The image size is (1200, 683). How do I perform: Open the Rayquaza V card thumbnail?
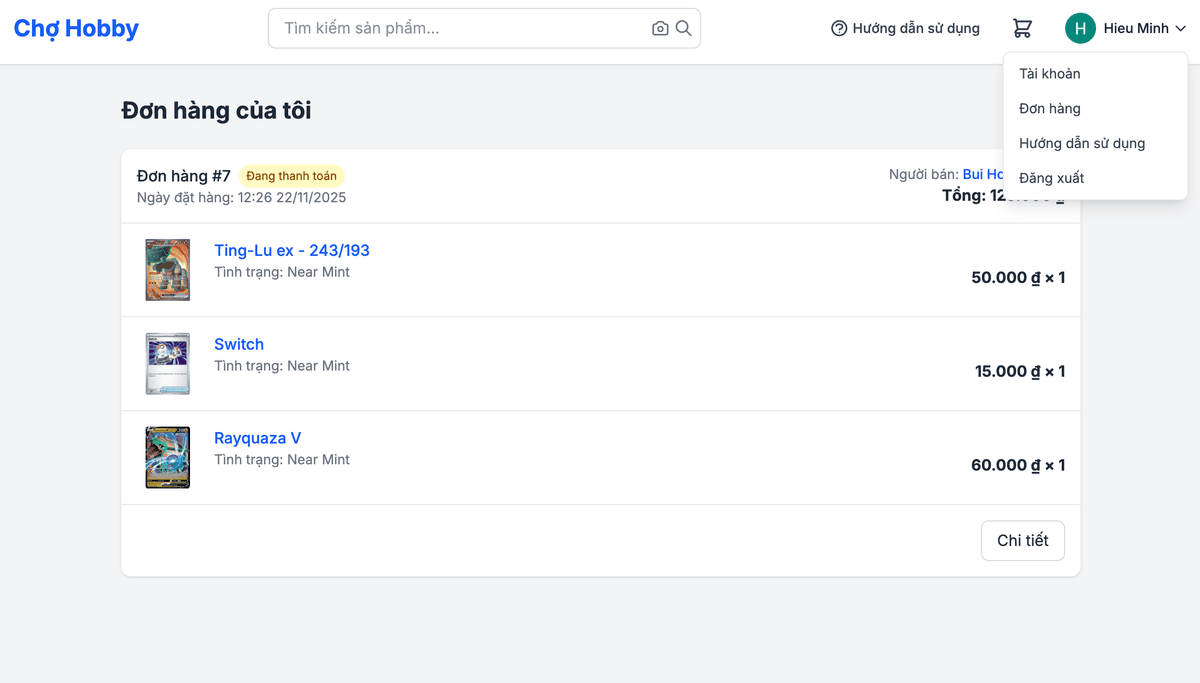pos(167,457)
